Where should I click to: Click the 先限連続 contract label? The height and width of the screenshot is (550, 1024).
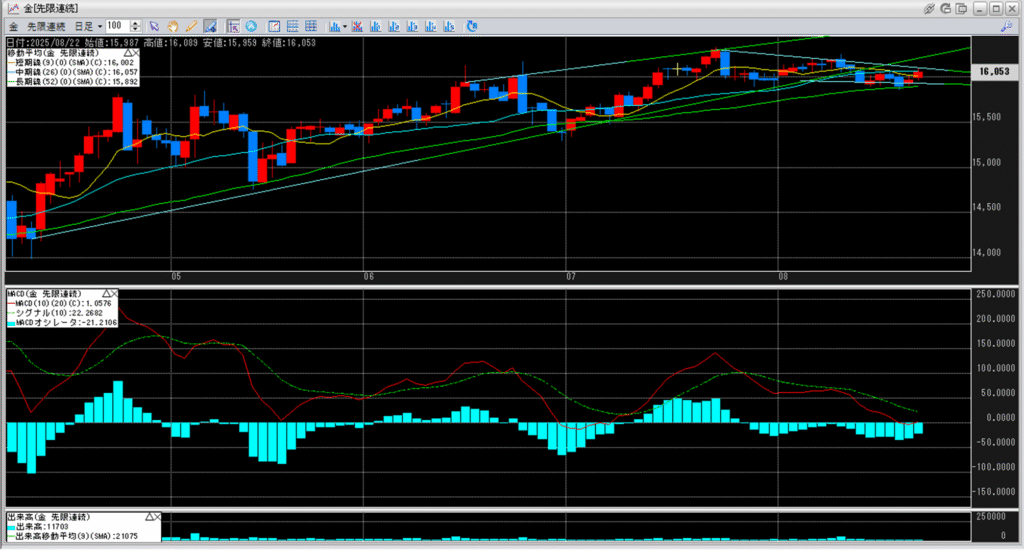click(x=46, y=27)
